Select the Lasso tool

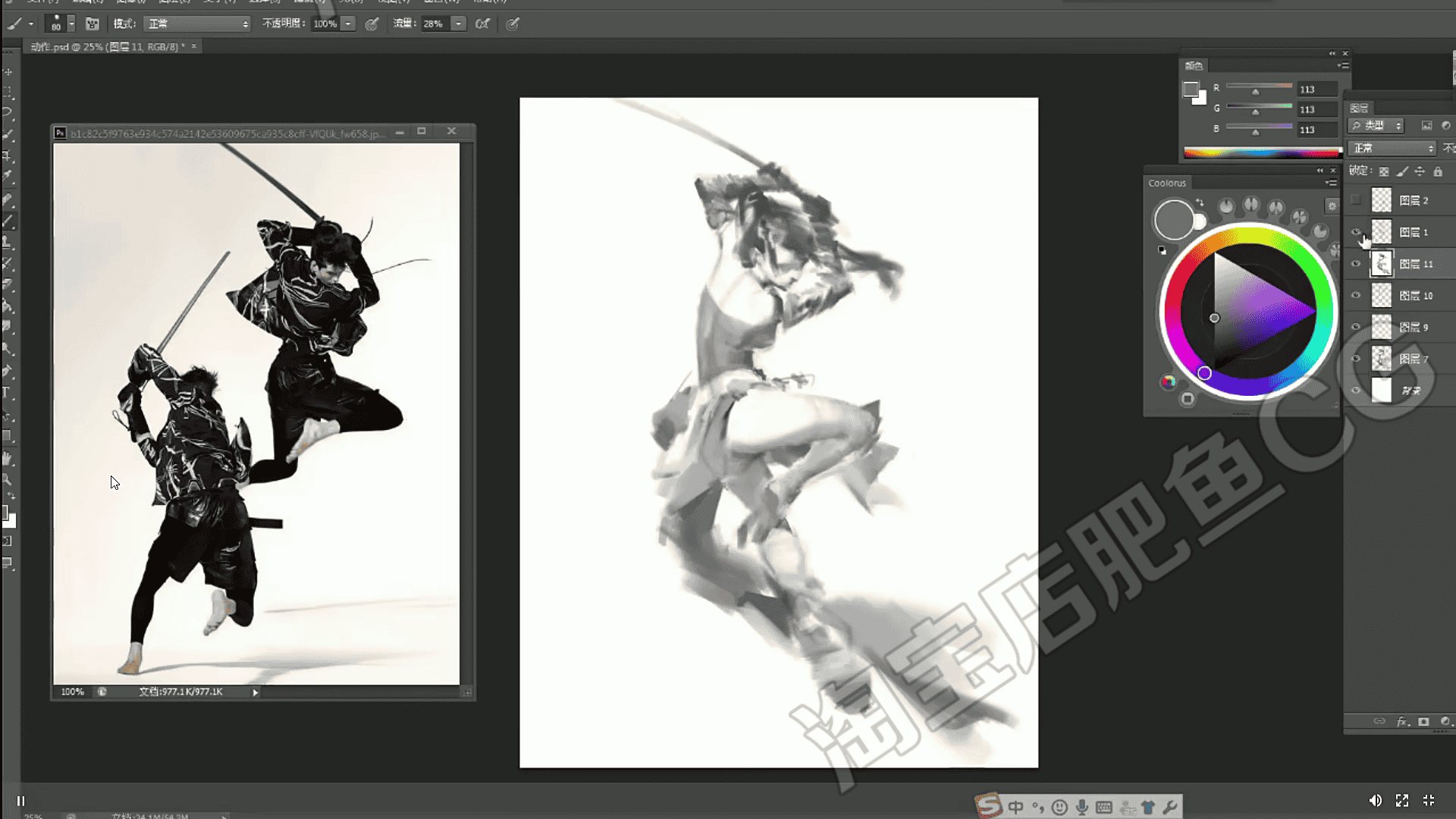8,111
